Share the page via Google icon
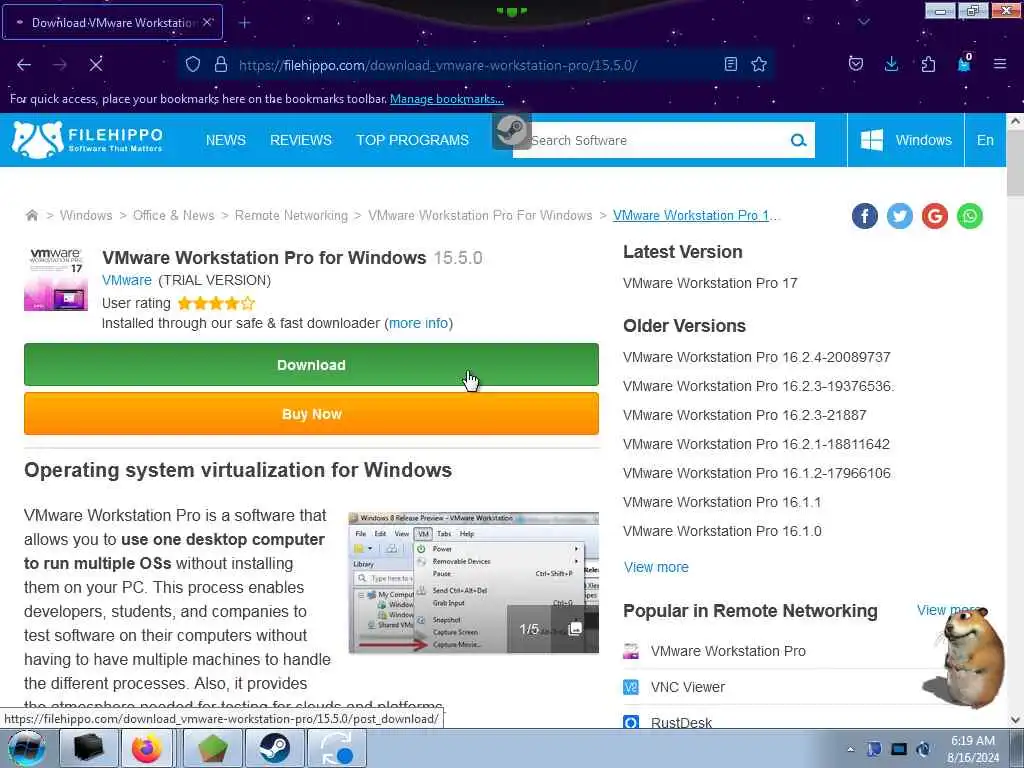 (x=935, y=216)
